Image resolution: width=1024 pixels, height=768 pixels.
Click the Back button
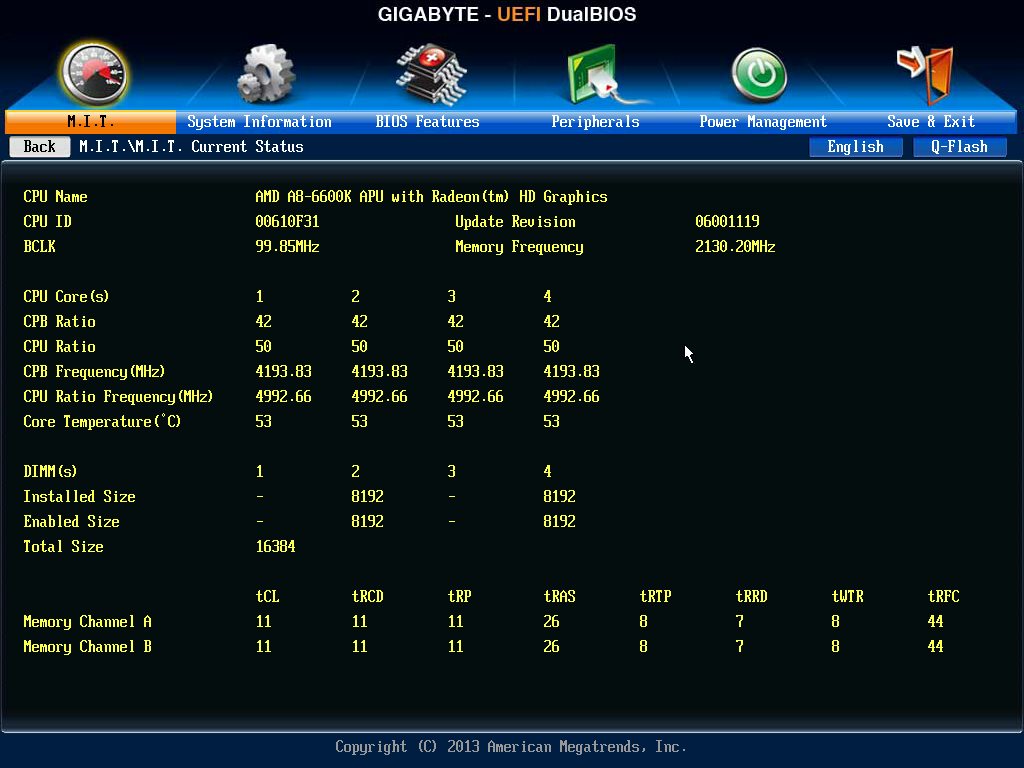click(x=40, y=146)
